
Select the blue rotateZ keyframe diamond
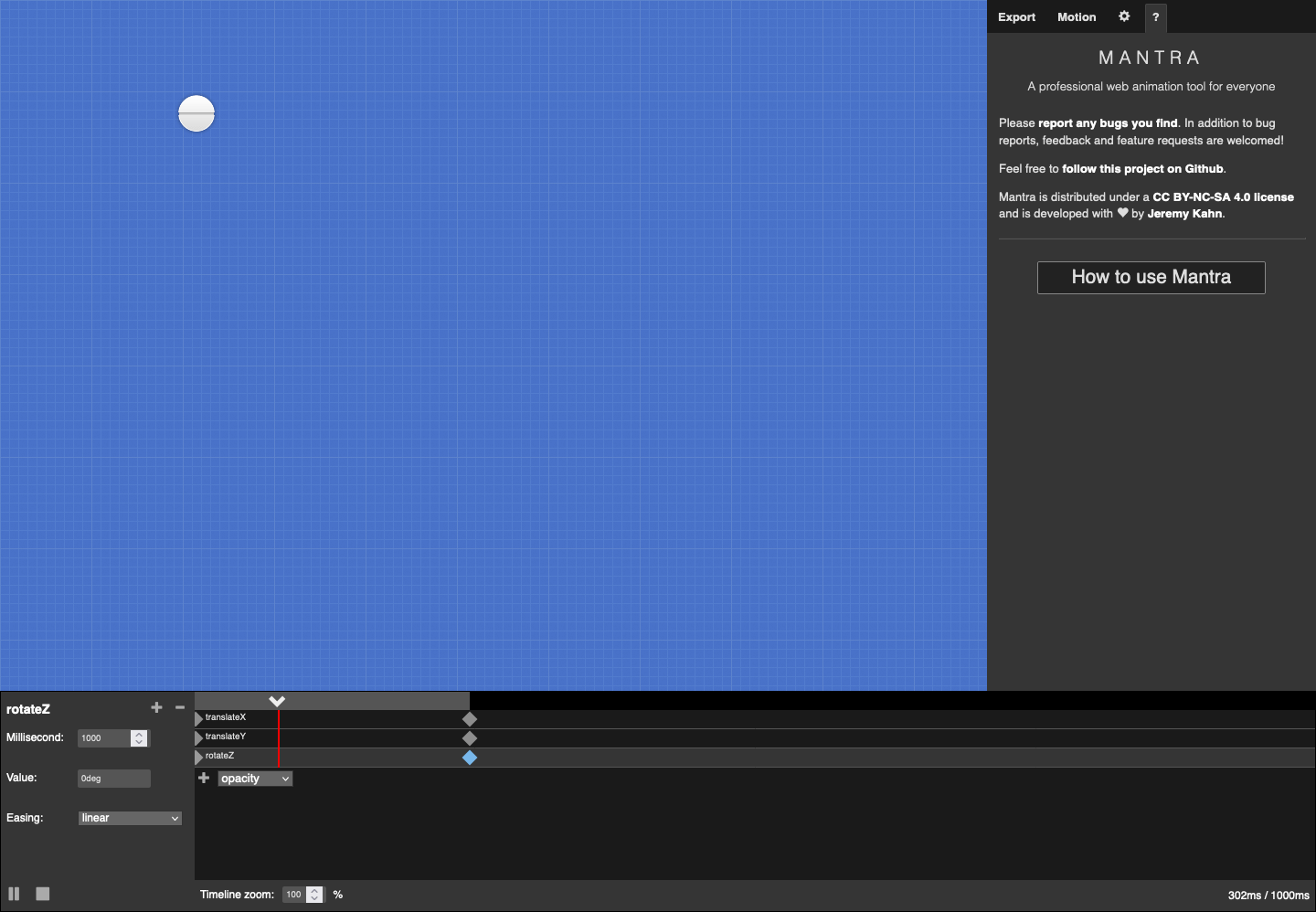click(x=470, y=758)
